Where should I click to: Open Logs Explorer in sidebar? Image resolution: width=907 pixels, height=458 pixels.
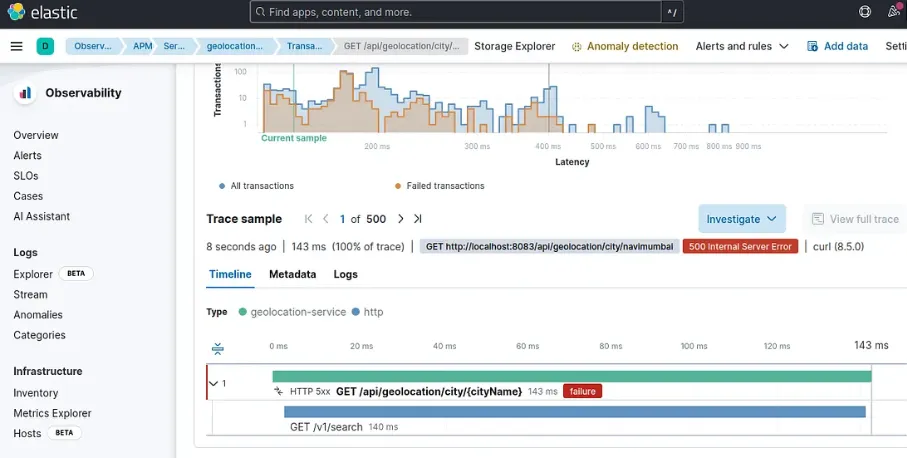(x=33, y=274)
